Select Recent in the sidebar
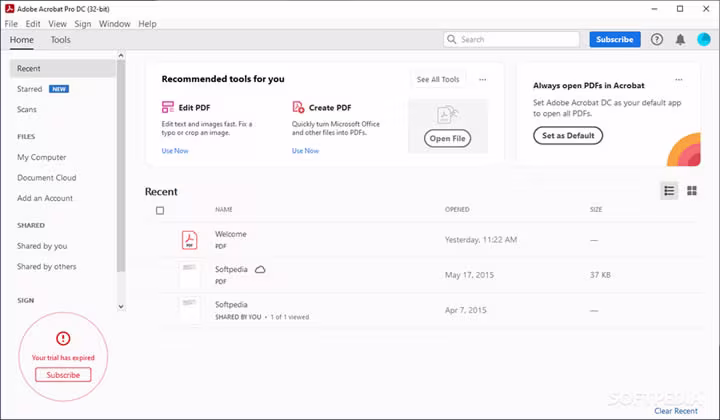 62,68
